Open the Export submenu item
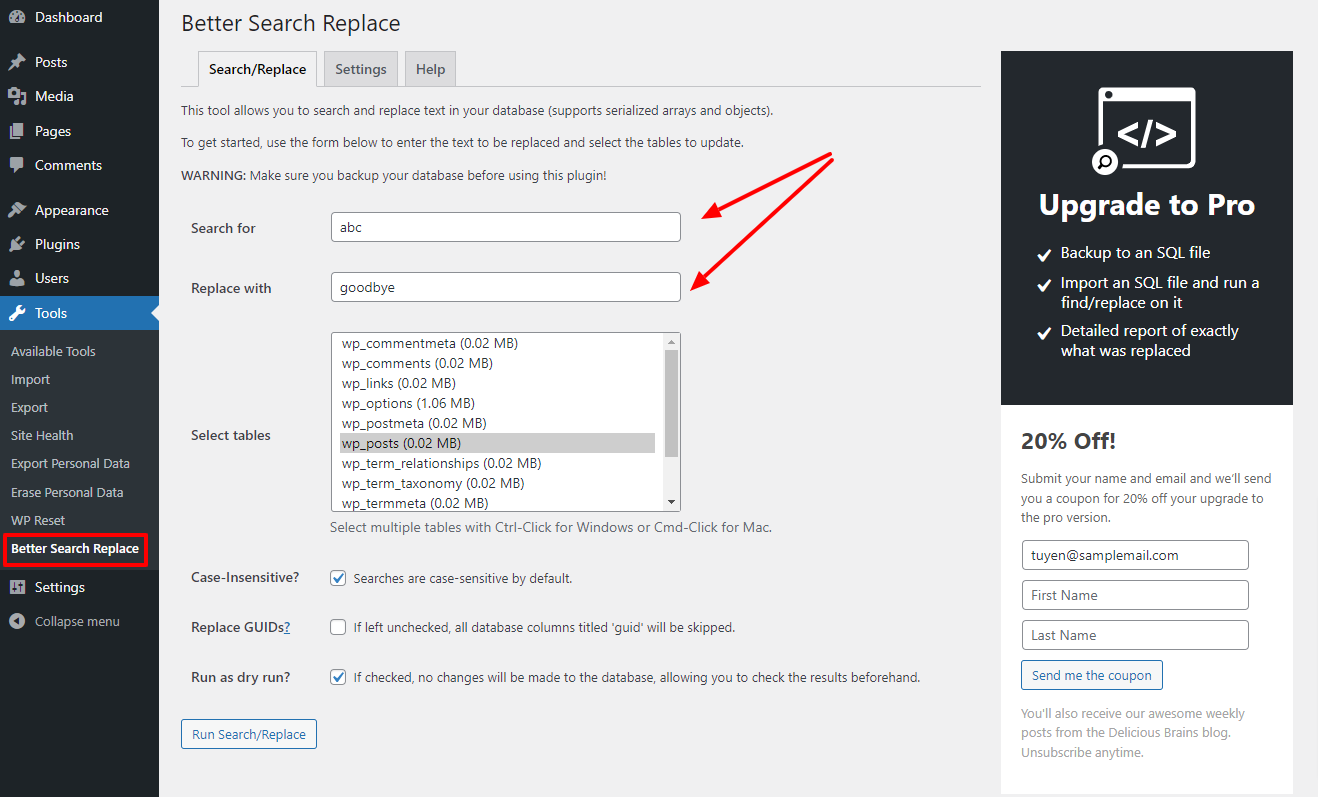1318x797 pixels. pyautogui.click(x=29, y=407)
